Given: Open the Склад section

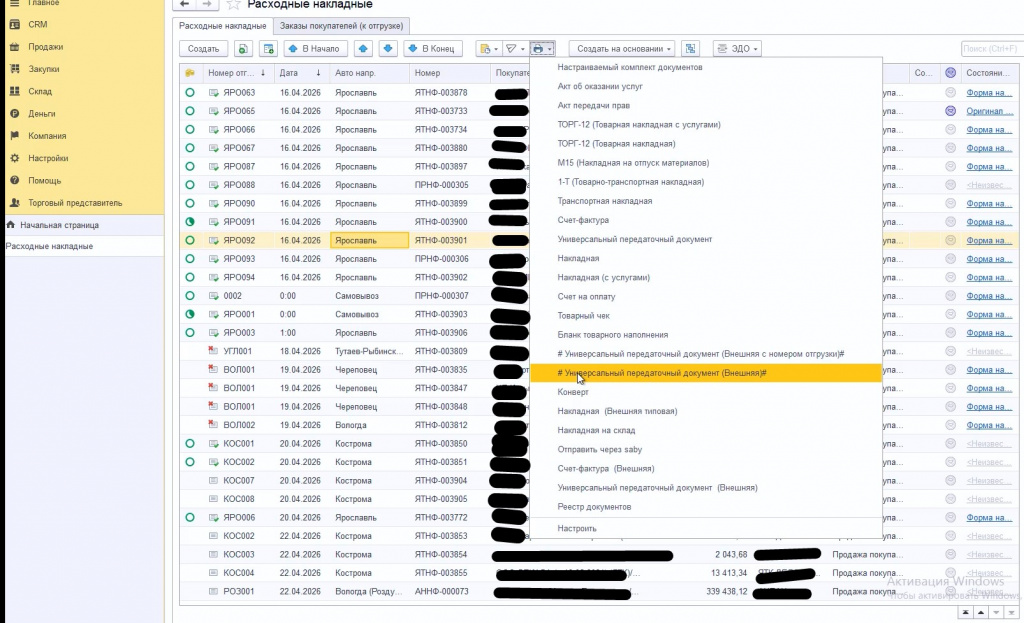Looking at the screenshot, I should [40, 91].
